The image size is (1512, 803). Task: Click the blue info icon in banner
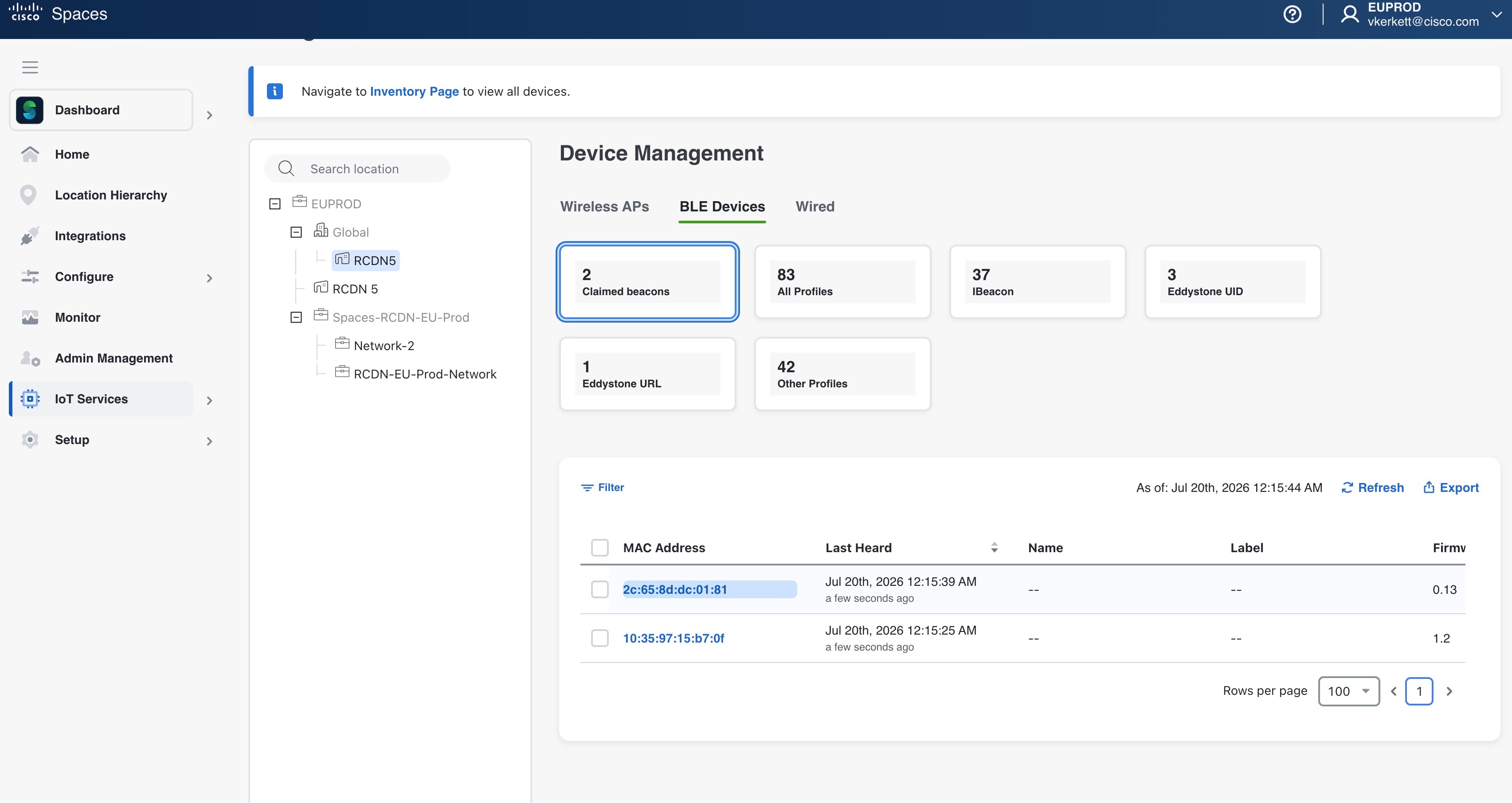(275, 91)
